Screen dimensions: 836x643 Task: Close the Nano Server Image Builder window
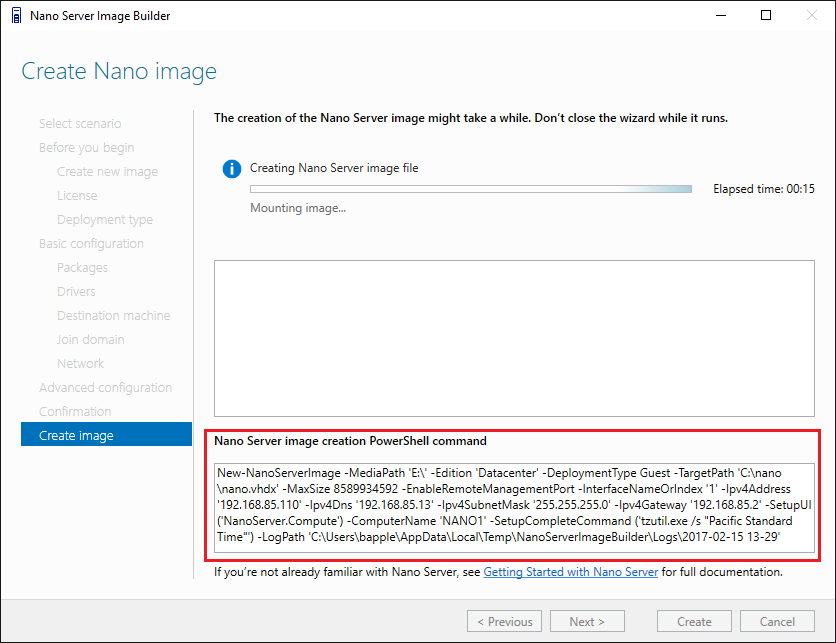[811, 15]
